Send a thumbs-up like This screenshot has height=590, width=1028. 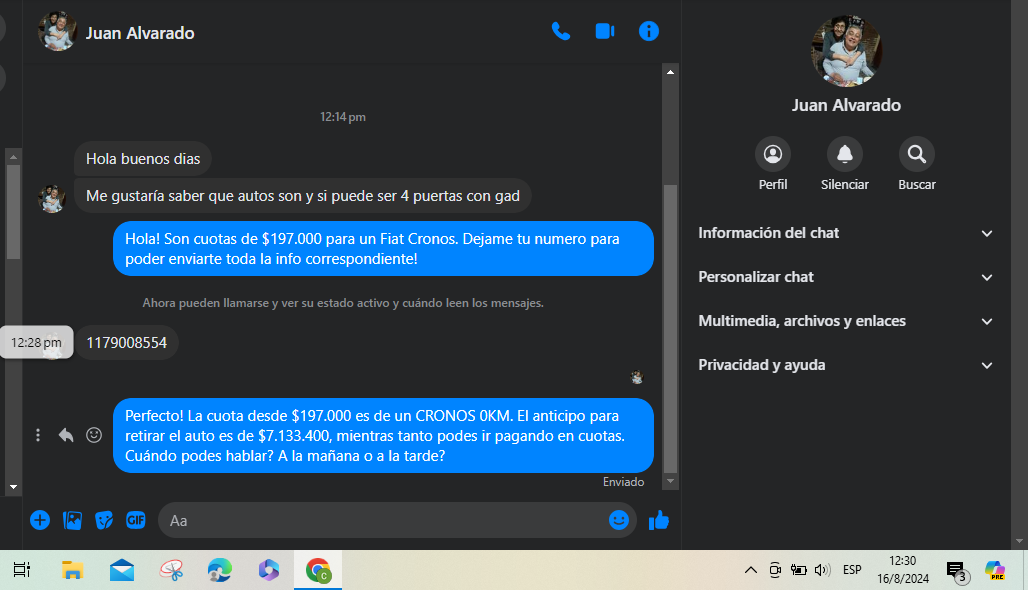click(x=659, y=520)
